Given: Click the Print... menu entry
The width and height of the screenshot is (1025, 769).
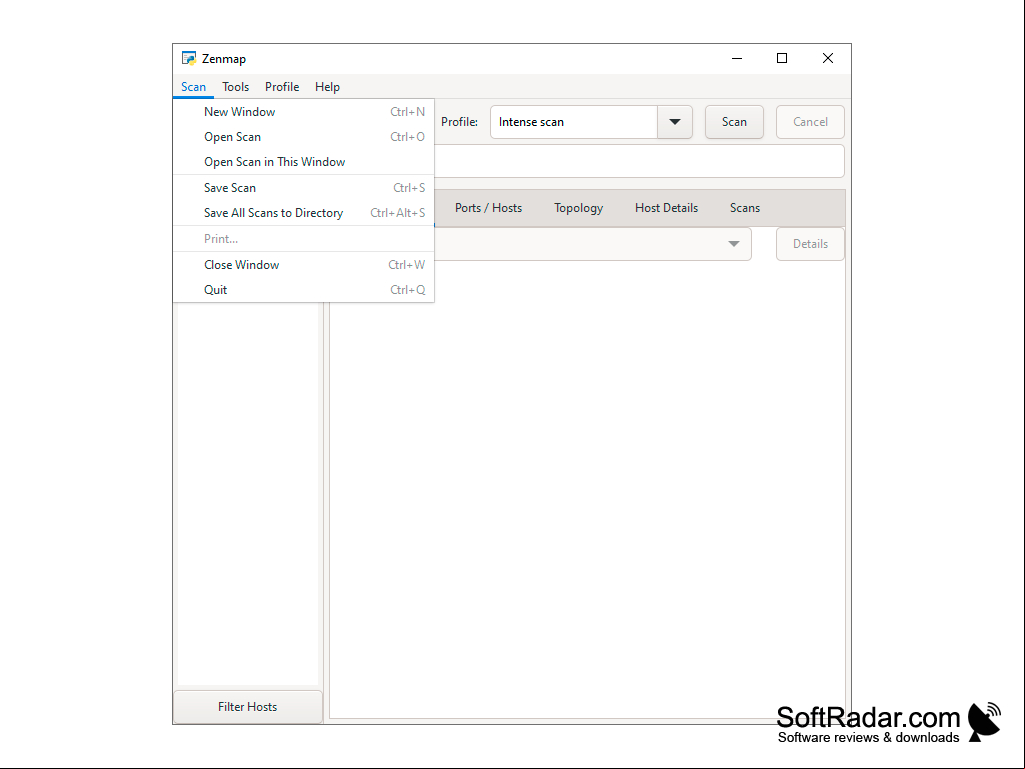Looking at the screenshot, I should tap(303, 239).
